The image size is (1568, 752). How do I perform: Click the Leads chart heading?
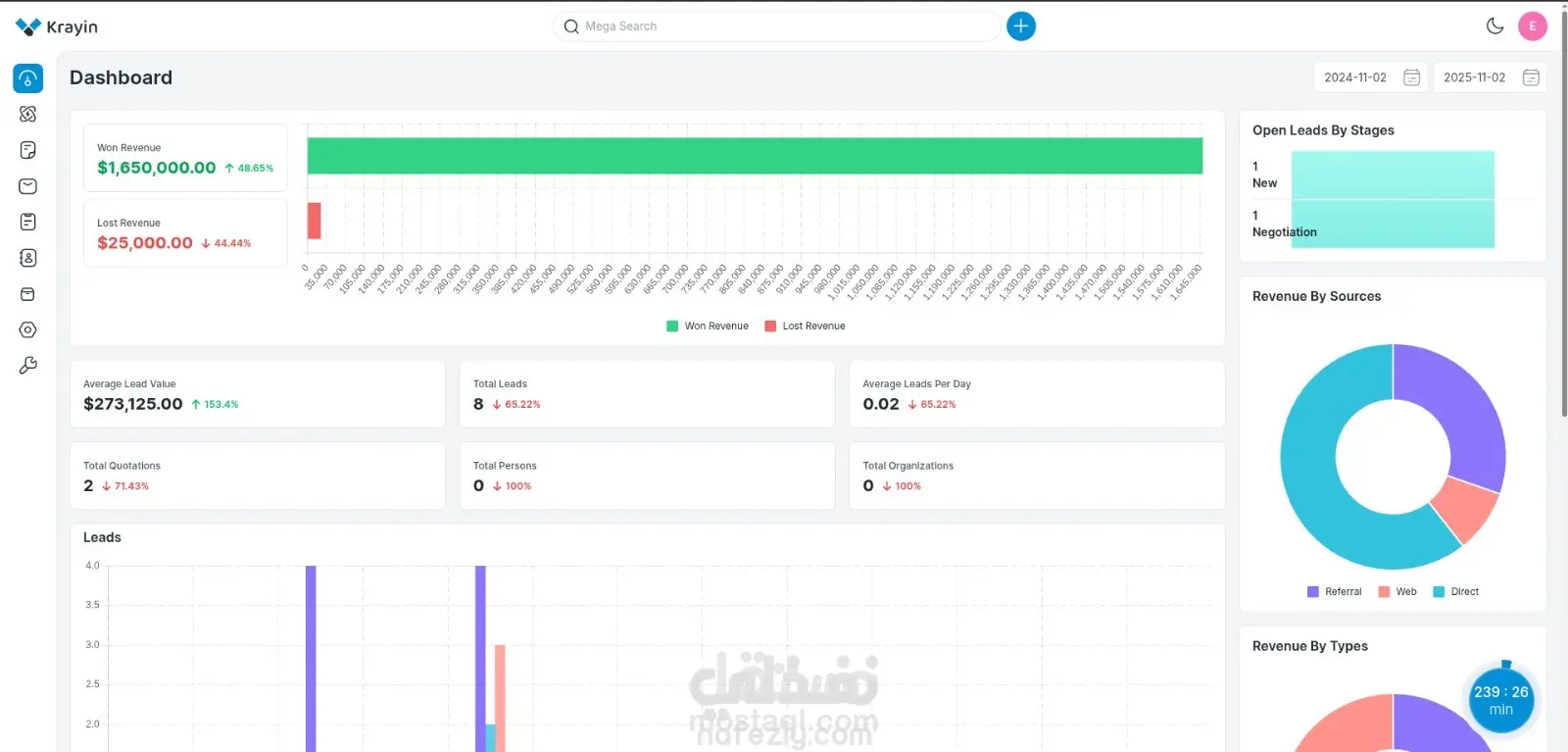coord(102,537)
